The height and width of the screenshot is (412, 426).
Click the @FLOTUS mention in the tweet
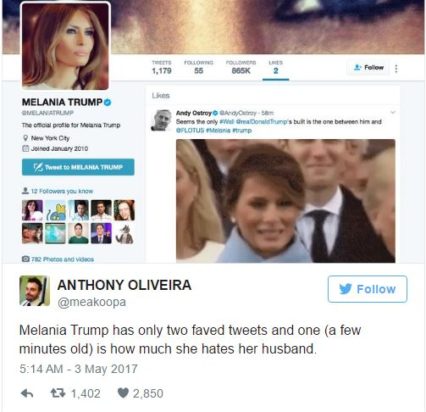(190, 130)
